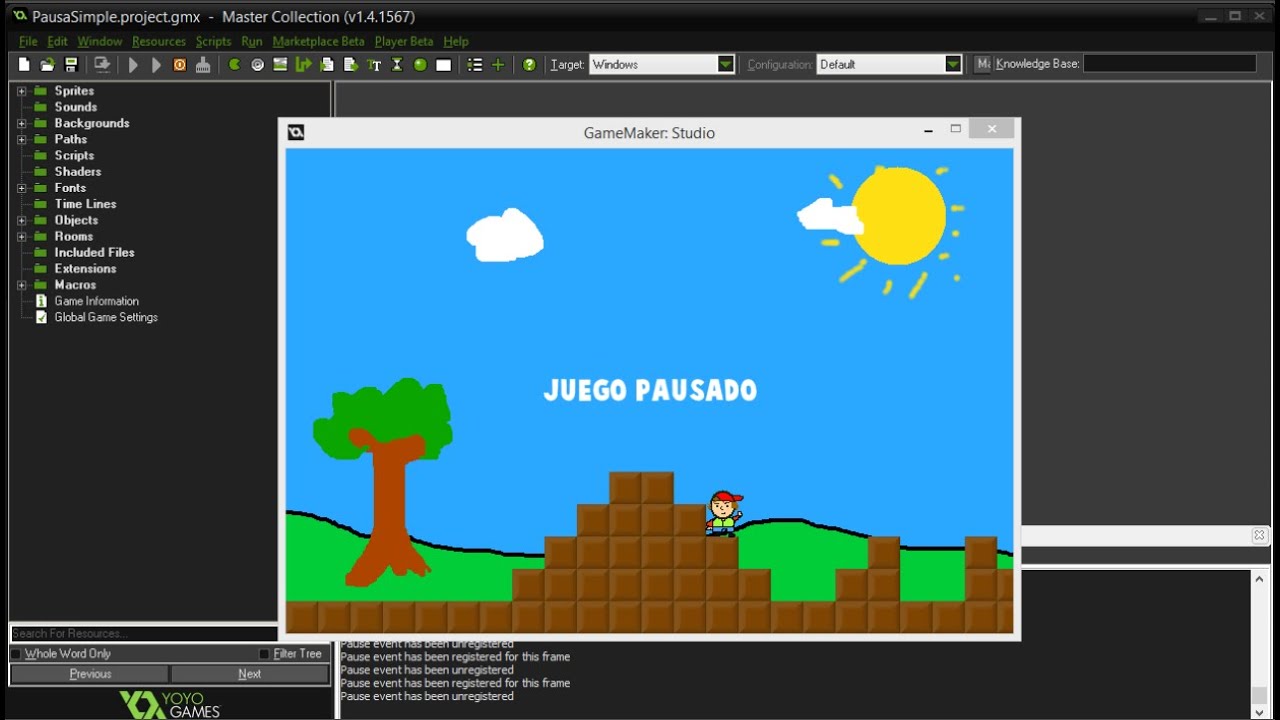1280x720 pixels.
Task: Expand the Fonts folder
Action: pyautogui.click(x=21, y=188)
